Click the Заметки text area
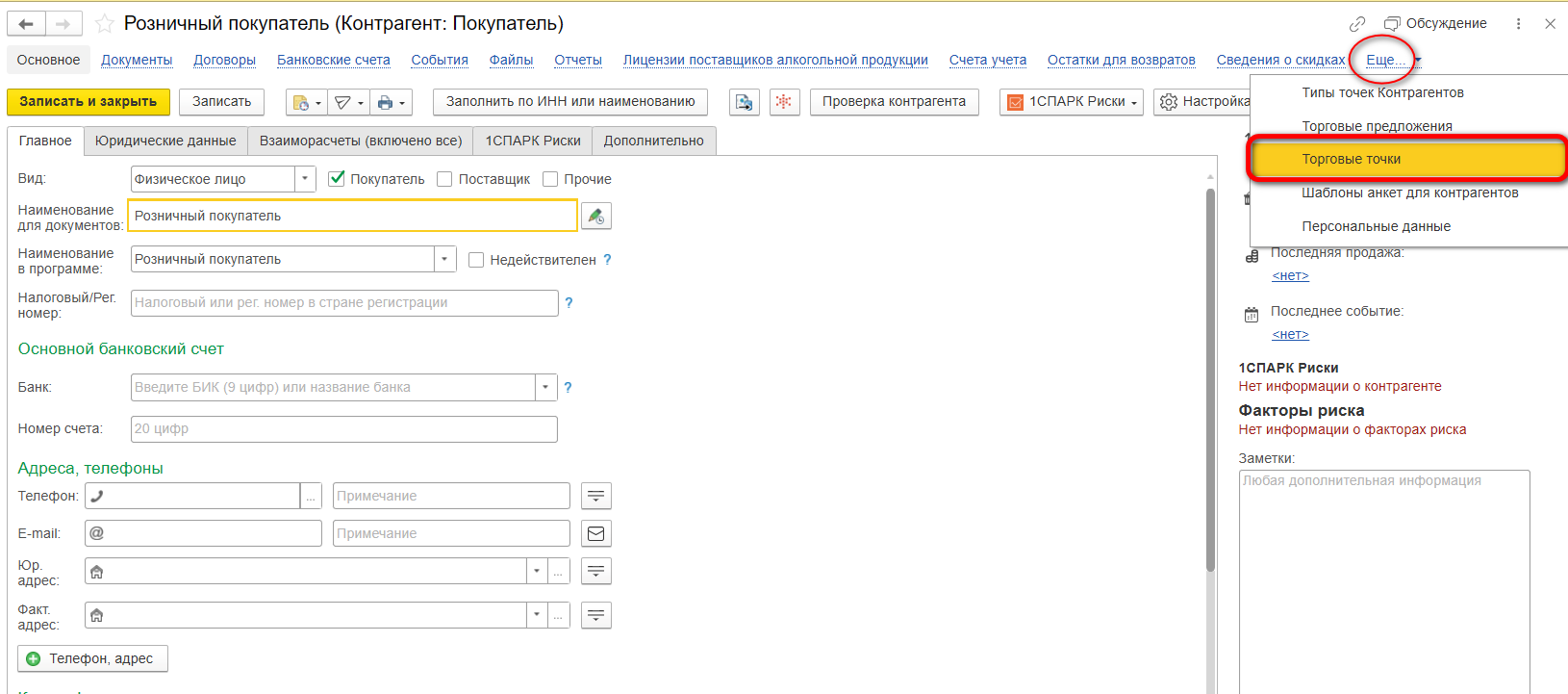The width and height of the screenshot is (1568, 694). pos(1384,580)
